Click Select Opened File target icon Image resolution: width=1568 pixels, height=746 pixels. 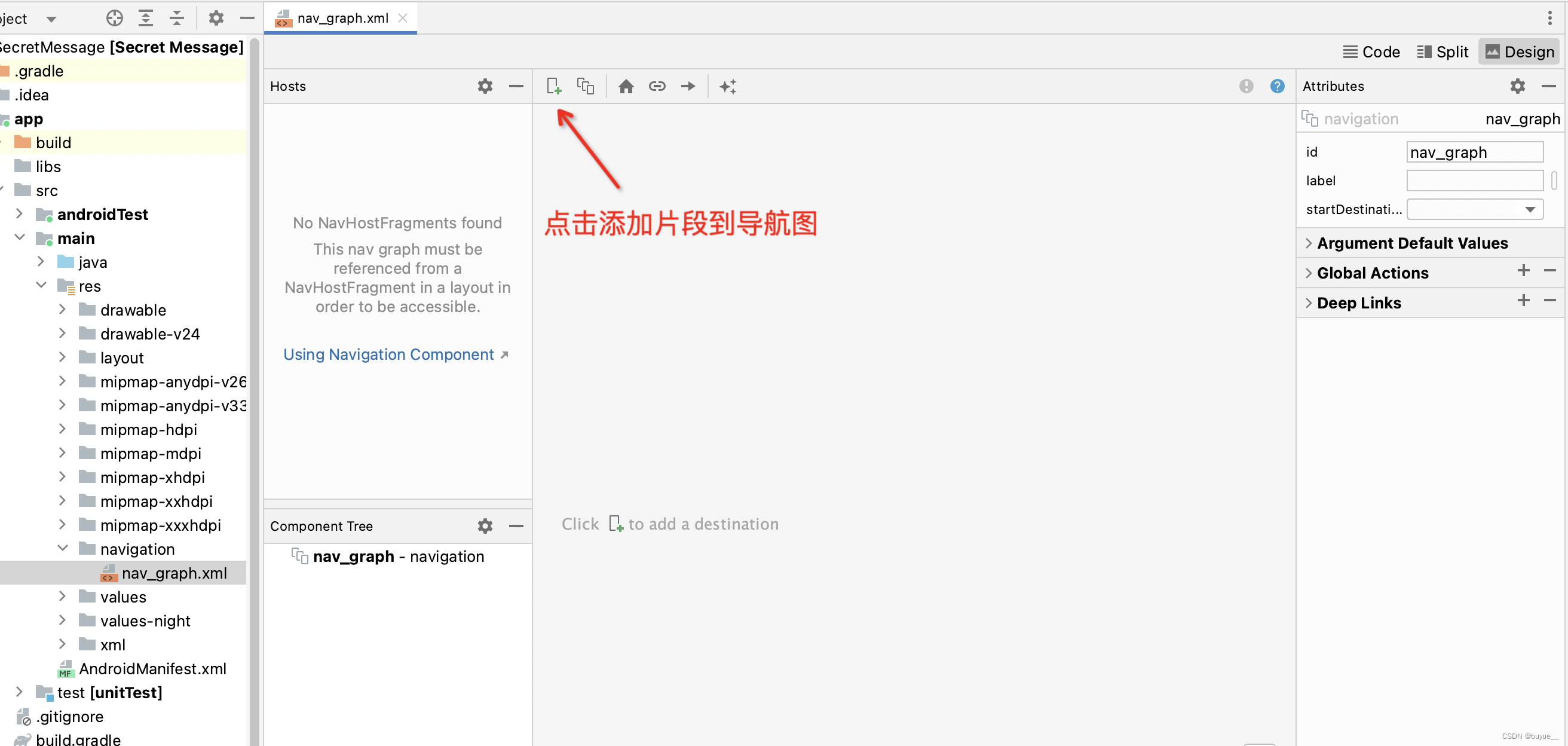click(115, 19)
